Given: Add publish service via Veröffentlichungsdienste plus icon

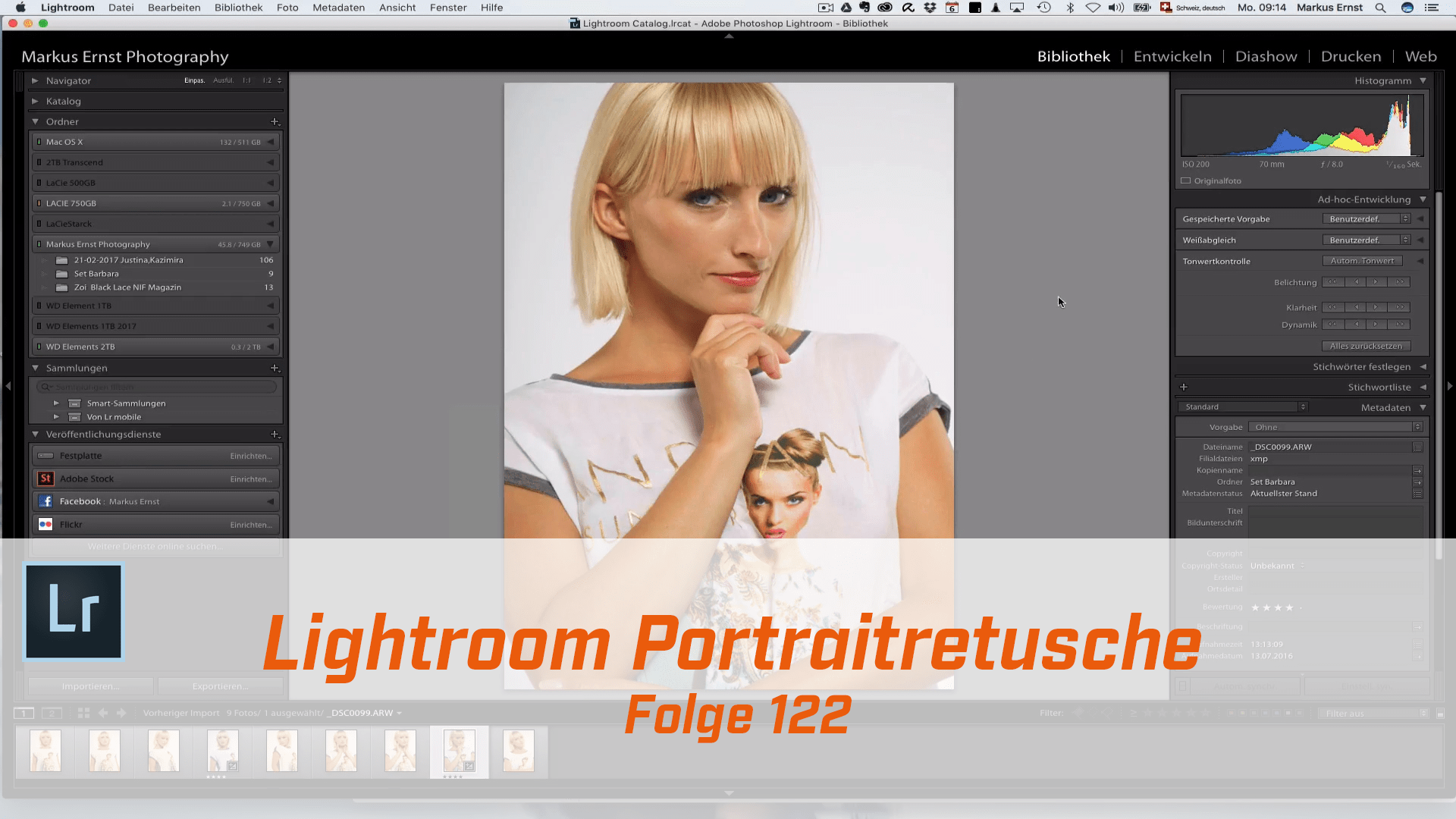Looking at the screenshot, I should pyautogui.click(x=275, y=435).
